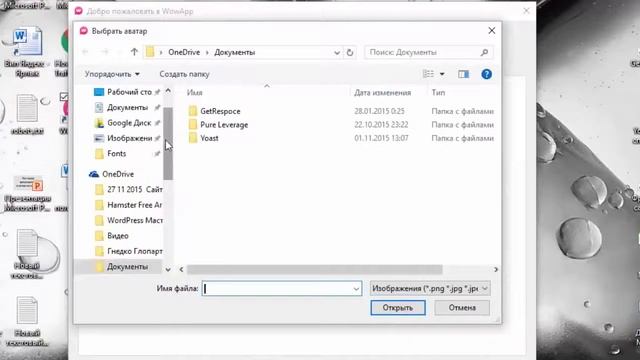Click navigation pane scroll down arrow
Image resolution: width=640 pixels, height=360 pixels.
pyautogui.click(x=168, y=269)
